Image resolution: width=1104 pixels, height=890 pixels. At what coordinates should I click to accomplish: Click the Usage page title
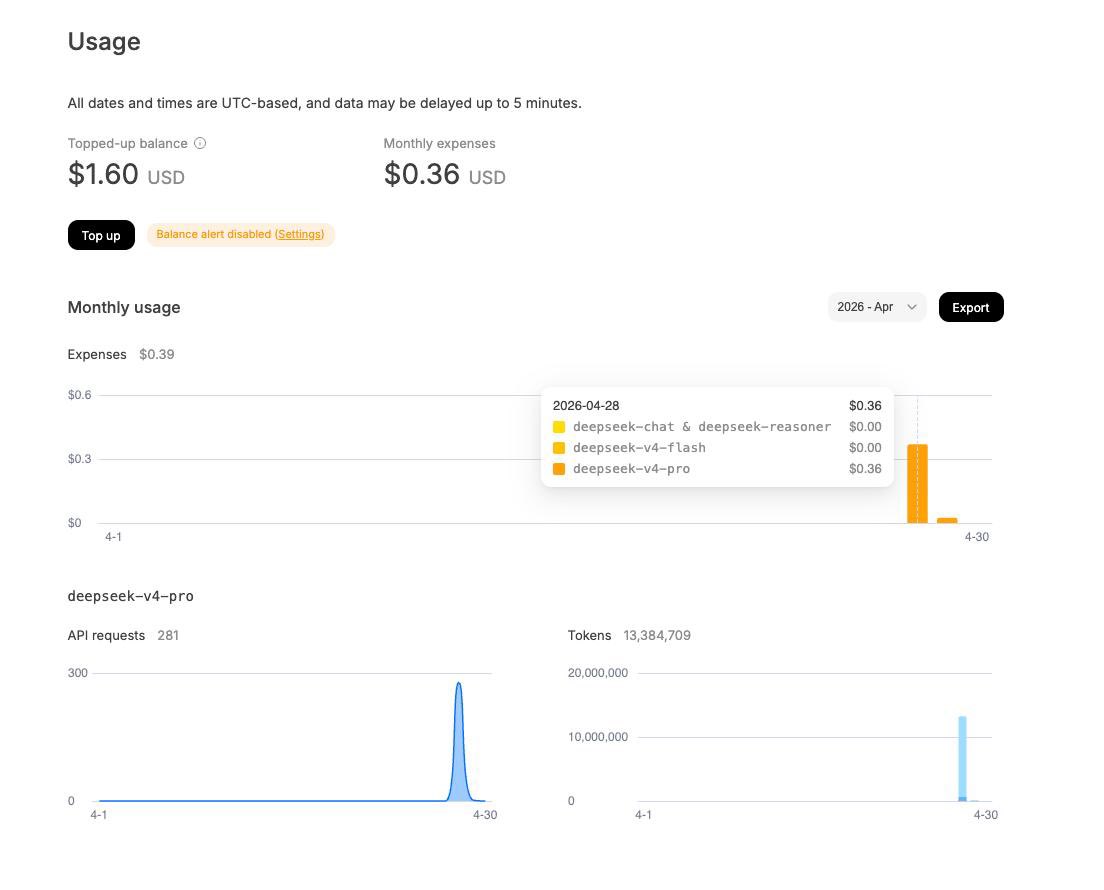104,42
